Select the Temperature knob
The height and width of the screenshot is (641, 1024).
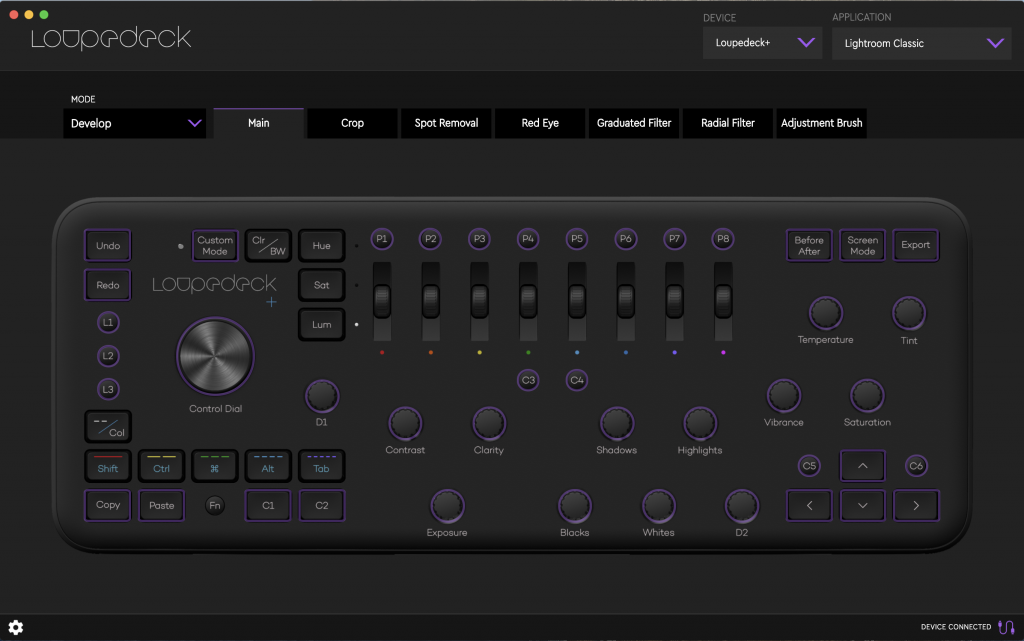tap(825, 313)
